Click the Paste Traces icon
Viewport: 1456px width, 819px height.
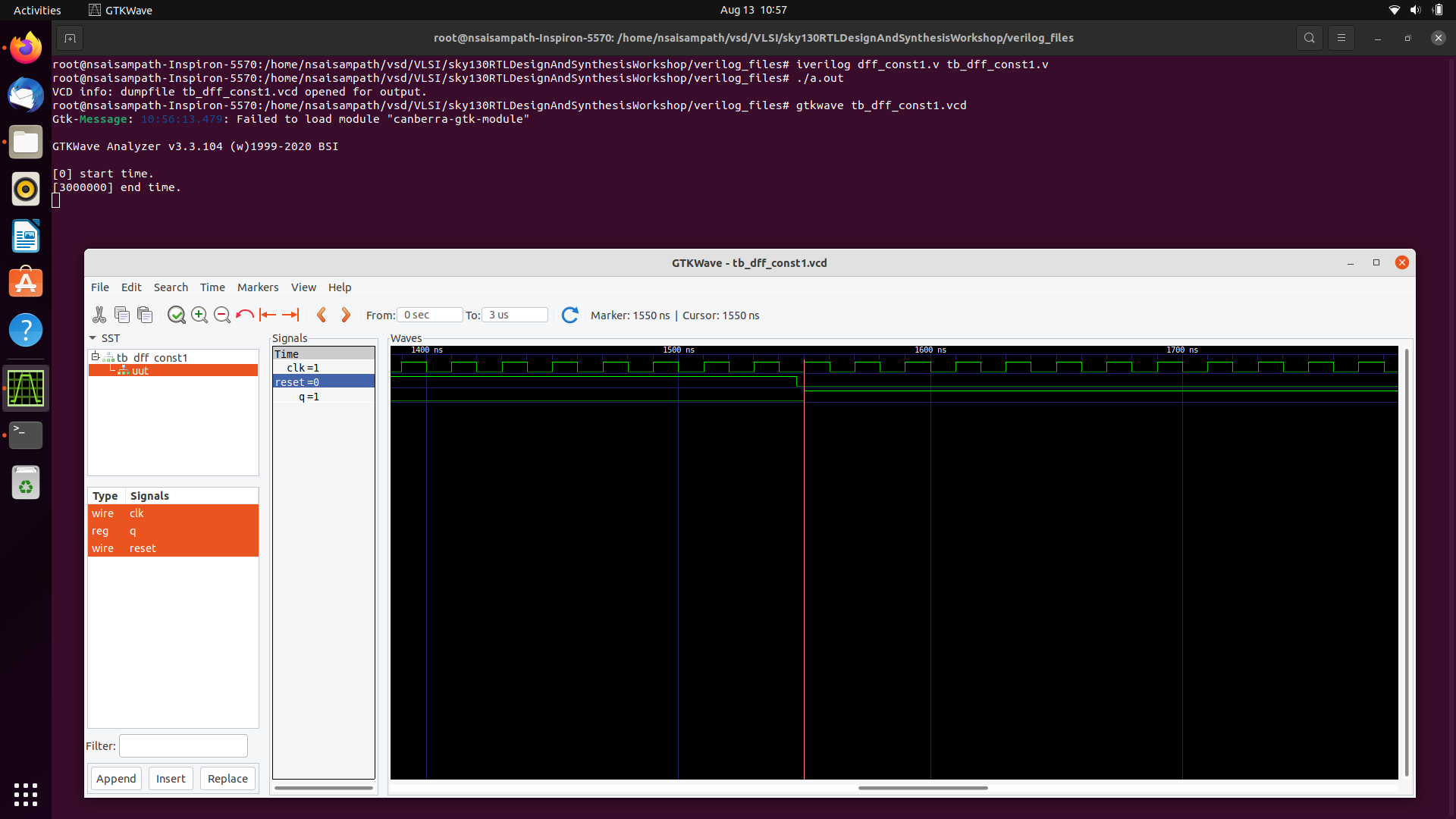click(144, 315)
